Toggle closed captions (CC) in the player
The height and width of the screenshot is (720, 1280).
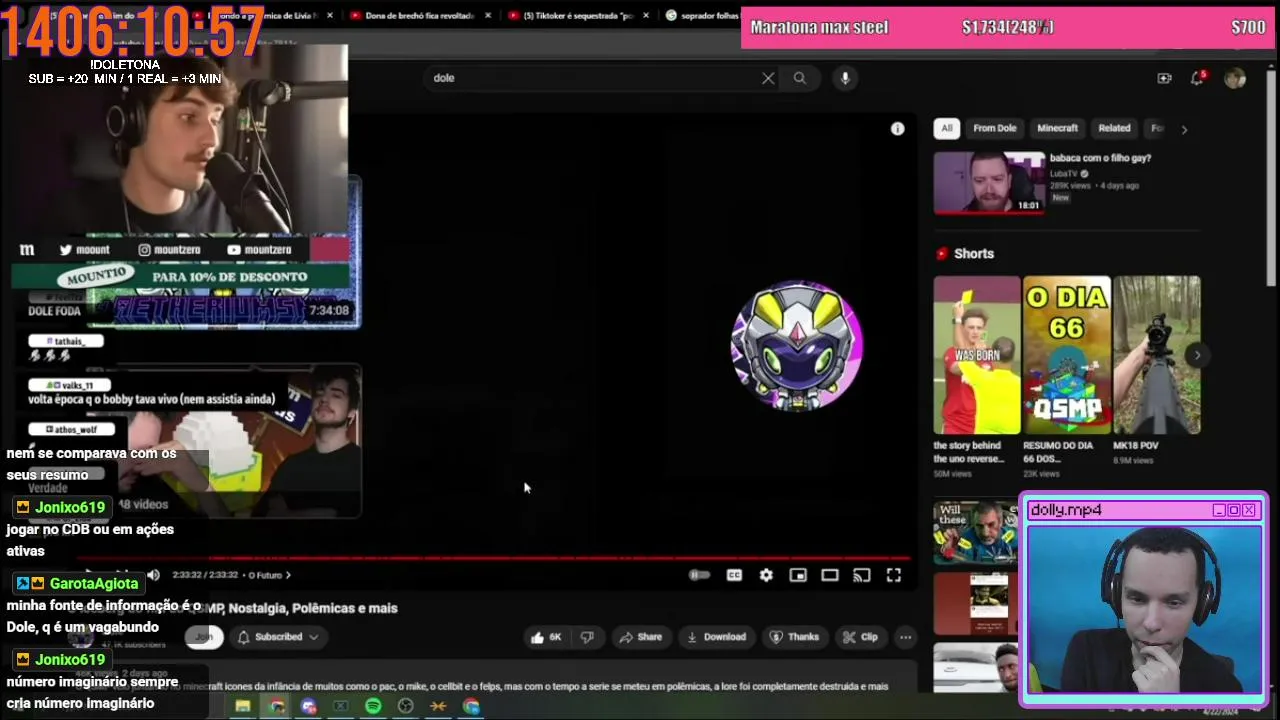pyautogui.click(x=734, y=575)
